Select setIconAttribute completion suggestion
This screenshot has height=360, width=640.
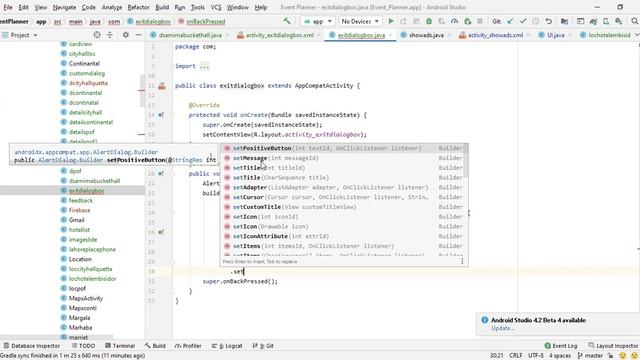click(344, 236)
